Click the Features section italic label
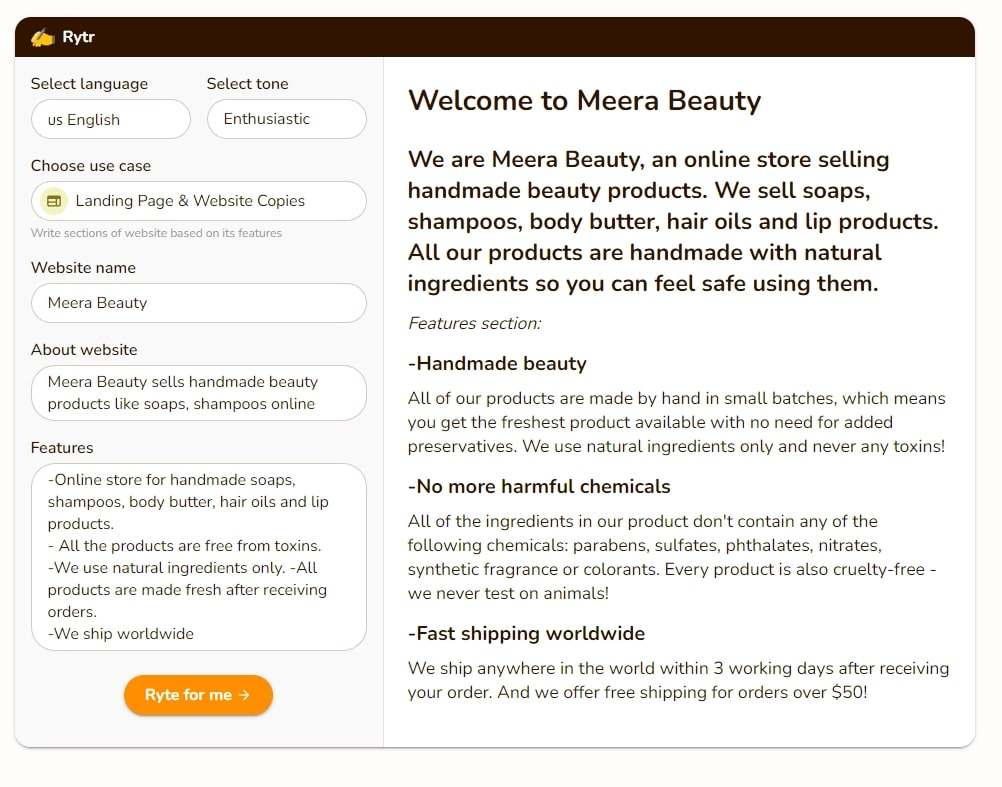Screen dimensions: 1002x787 click(474, 323)
